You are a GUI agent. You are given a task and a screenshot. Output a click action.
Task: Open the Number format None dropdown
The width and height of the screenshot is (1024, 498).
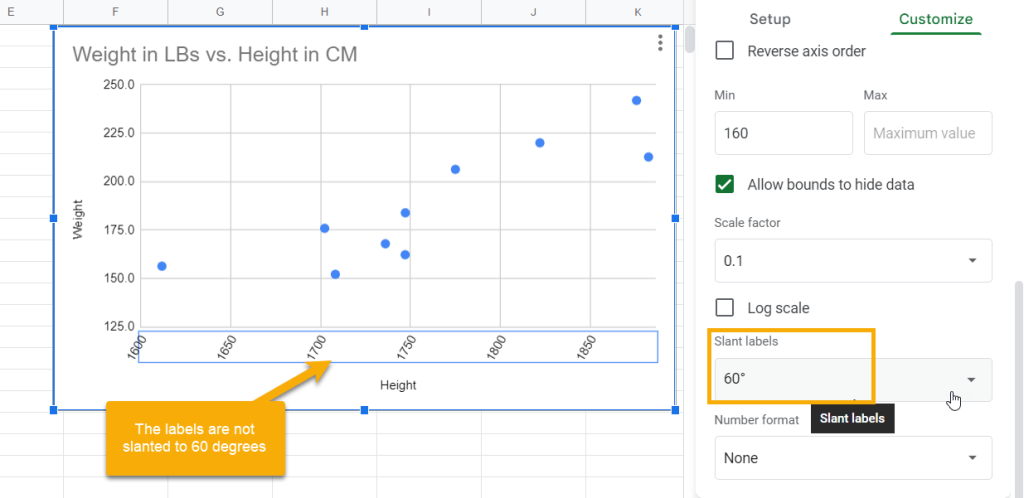pyautogui.click(x=853, y=458)
